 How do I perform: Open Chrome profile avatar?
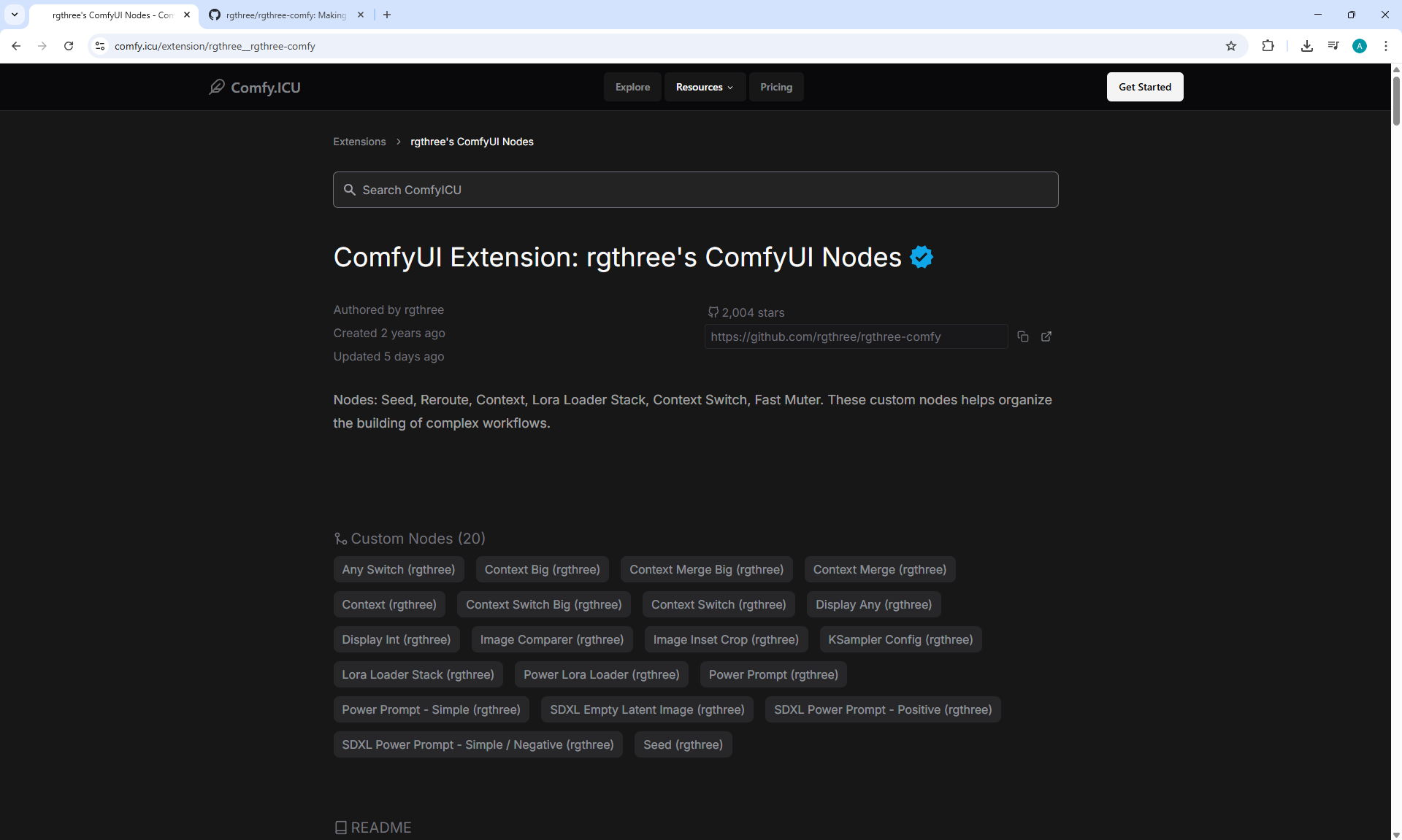[x=1359, y=46]
